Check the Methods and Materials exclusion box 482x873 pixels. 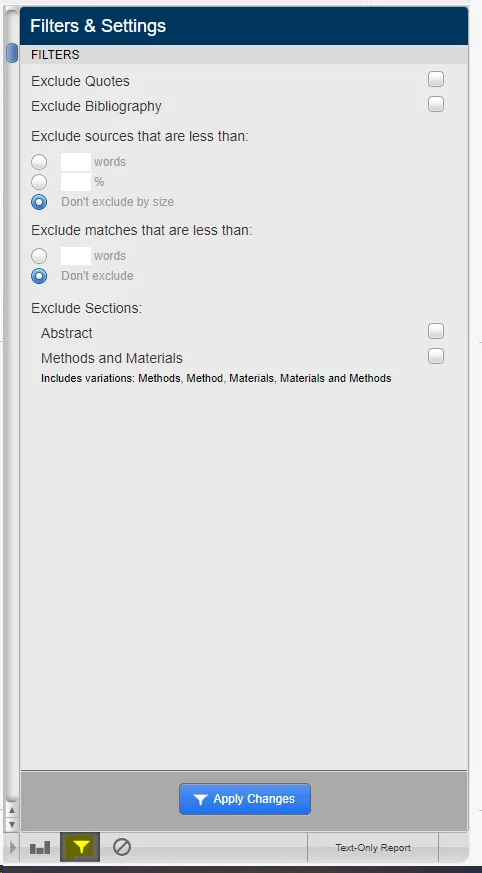coord(436,356)
